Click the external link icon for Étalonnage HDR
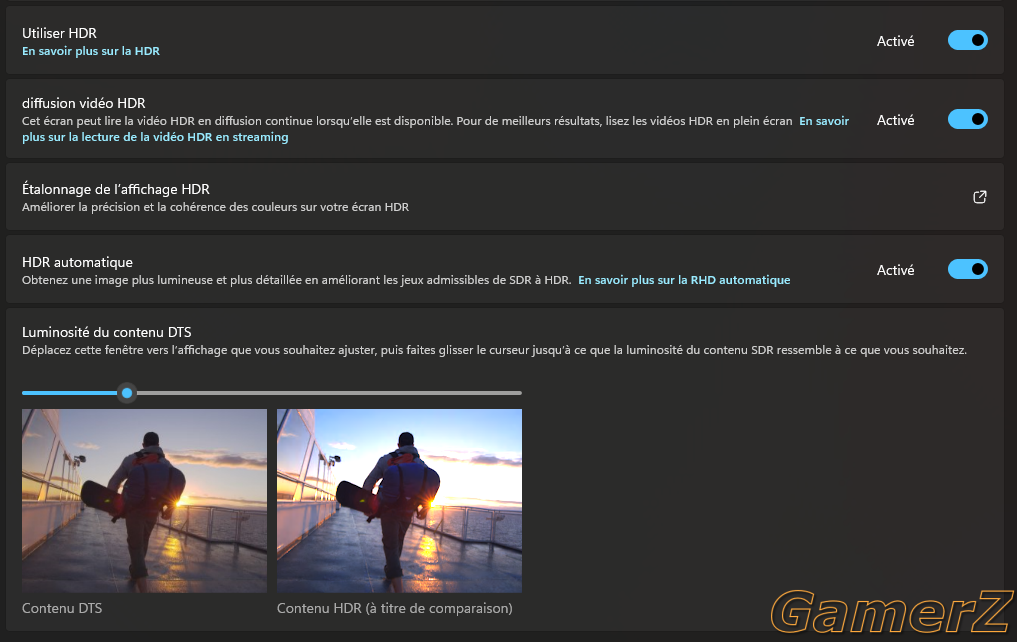 980,197
